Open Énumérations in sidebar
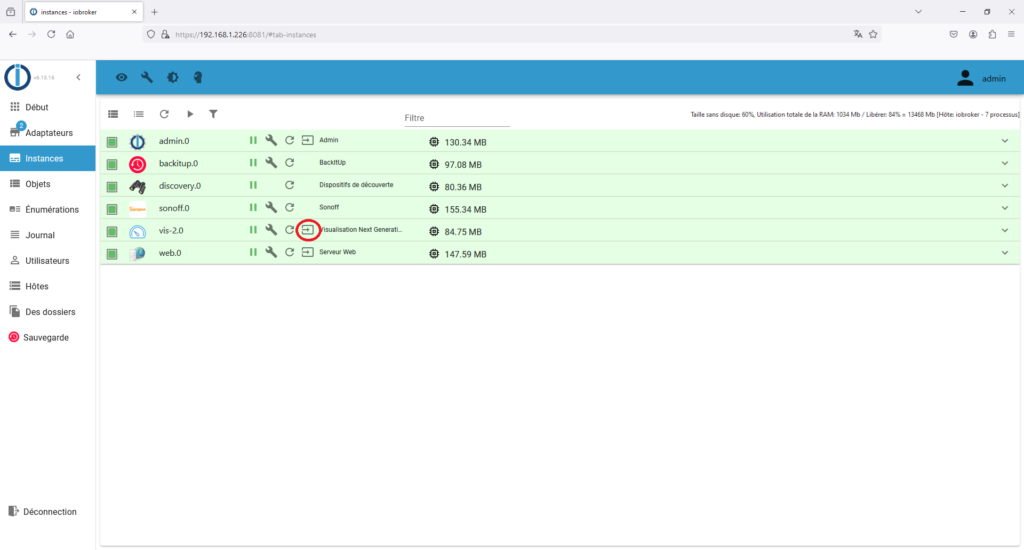Screen dimensions: 1024x550 48,210
